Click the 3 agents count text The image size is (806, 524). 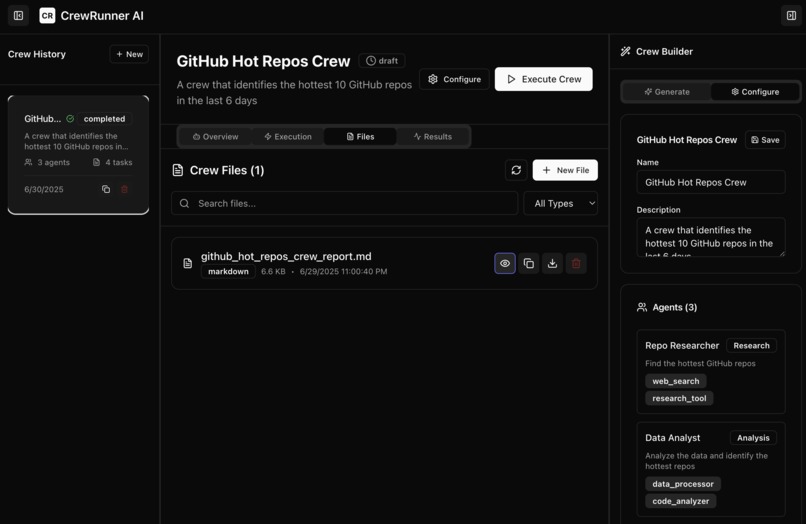[53, 162]
